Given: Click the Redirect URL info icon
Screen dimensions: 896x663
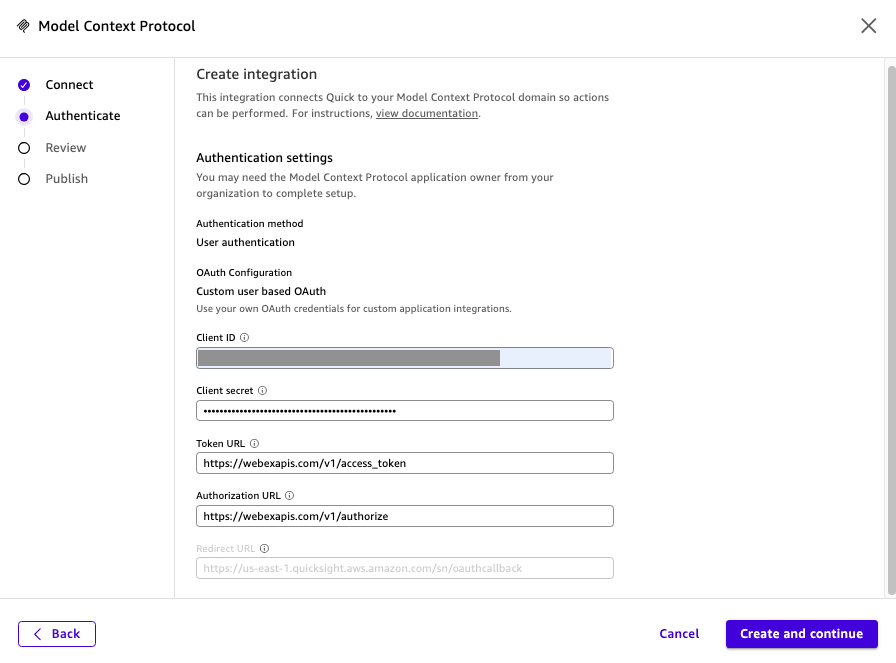Looking at the screenshot, I should point(265,549).
